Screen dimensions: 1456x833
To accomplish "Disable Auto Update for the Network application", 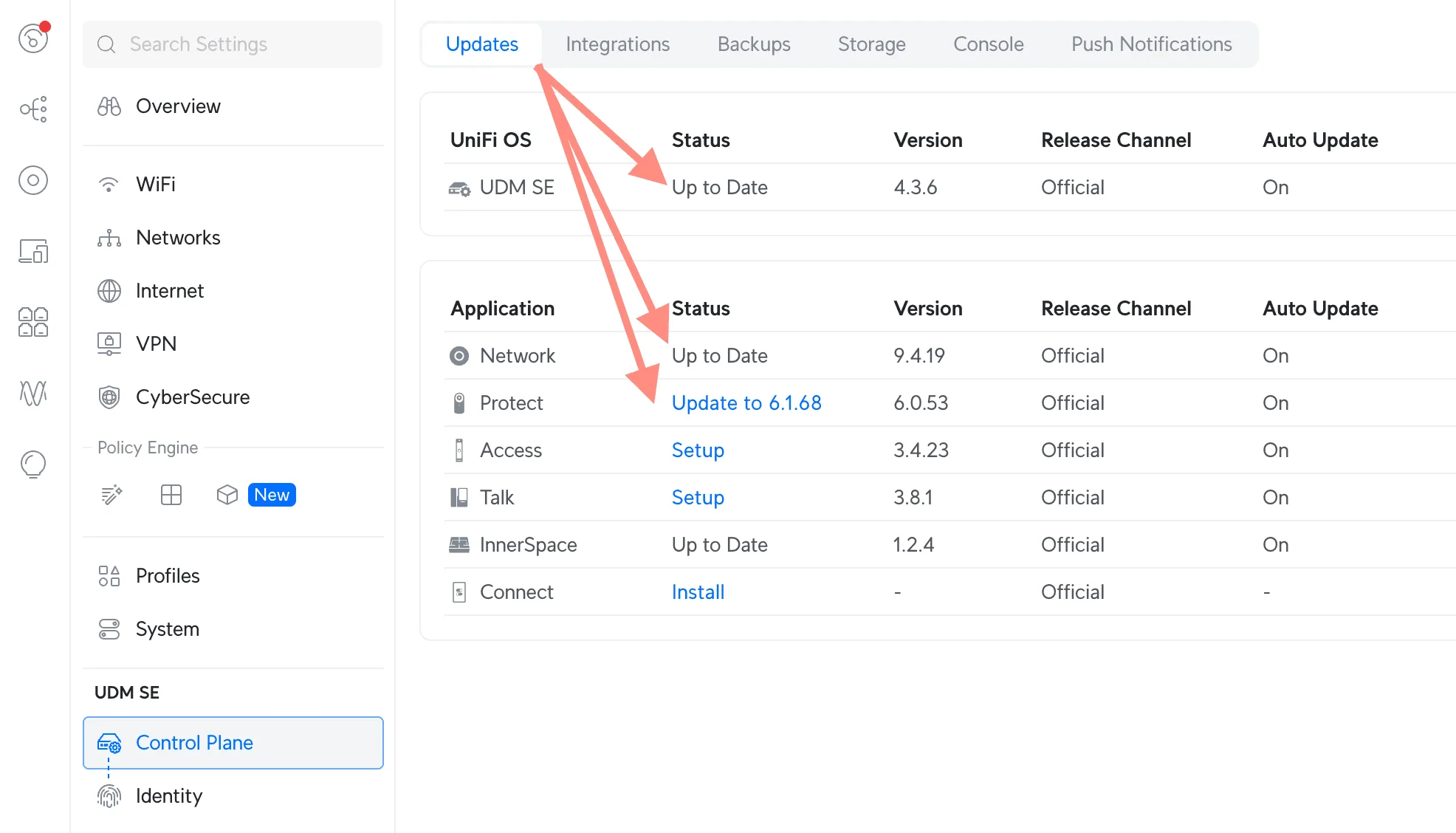I will pos(1275,355).
